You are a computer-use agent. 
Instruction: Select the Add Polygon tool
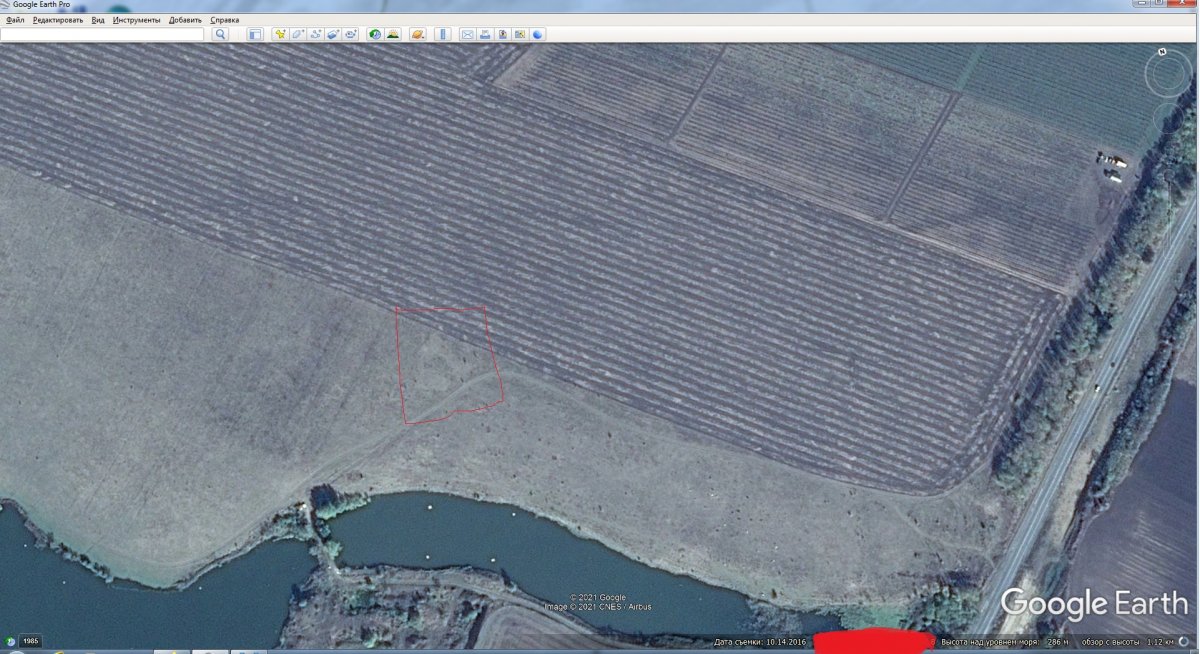click(299, 34)
